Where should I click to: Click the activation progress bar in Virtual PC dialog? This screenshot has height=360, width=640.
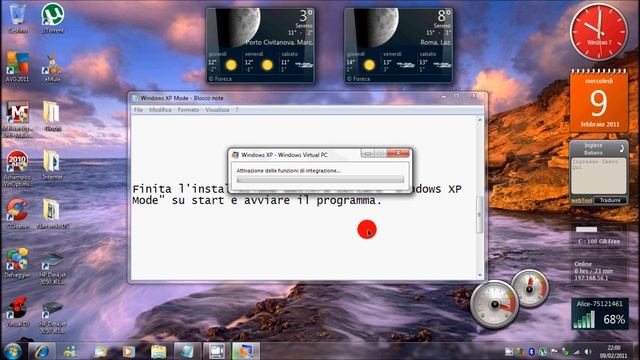pyautogui.click(x=320, y=180)
